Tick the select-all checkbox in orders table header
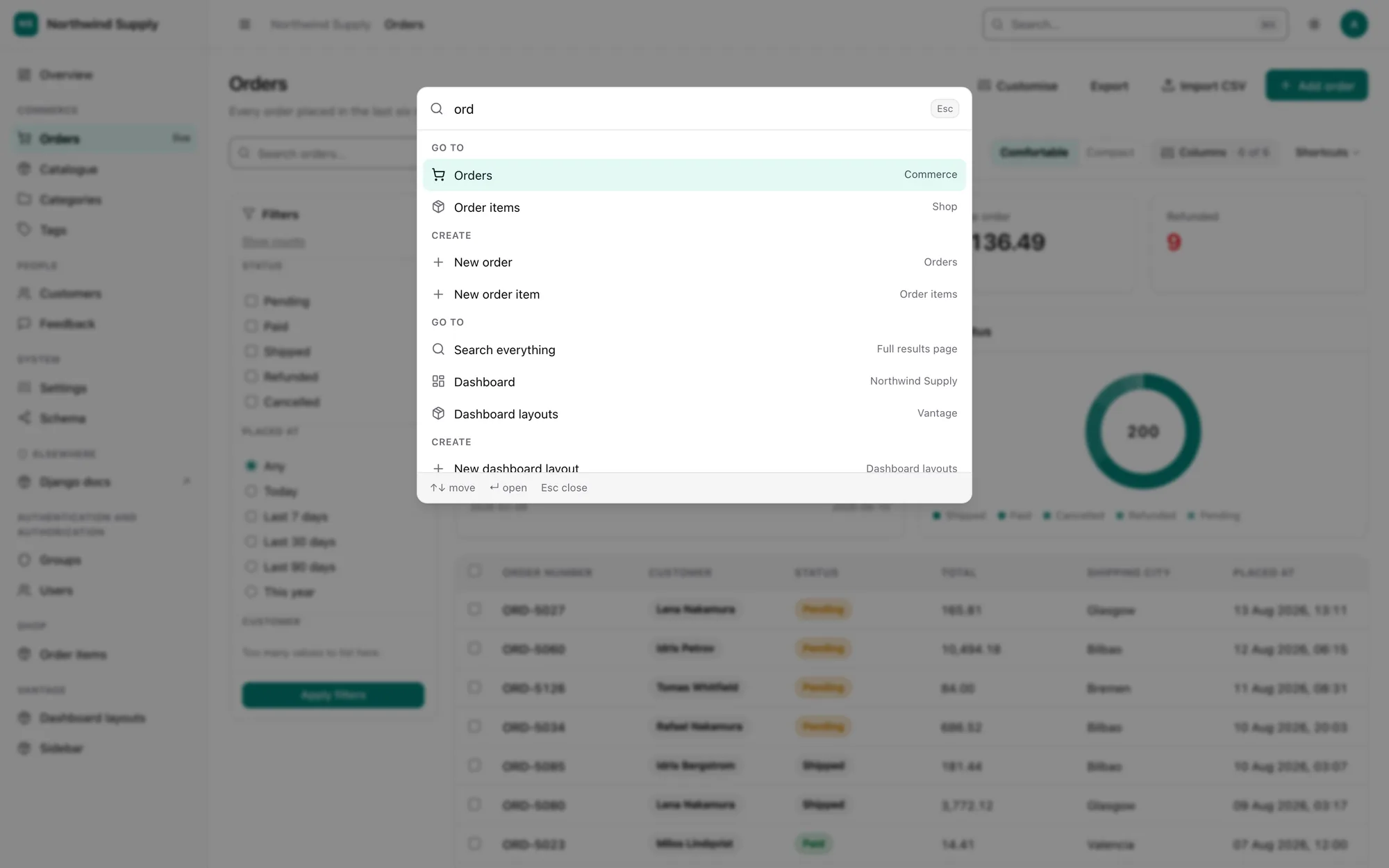Screen dimensions: 1389x868 474,571
